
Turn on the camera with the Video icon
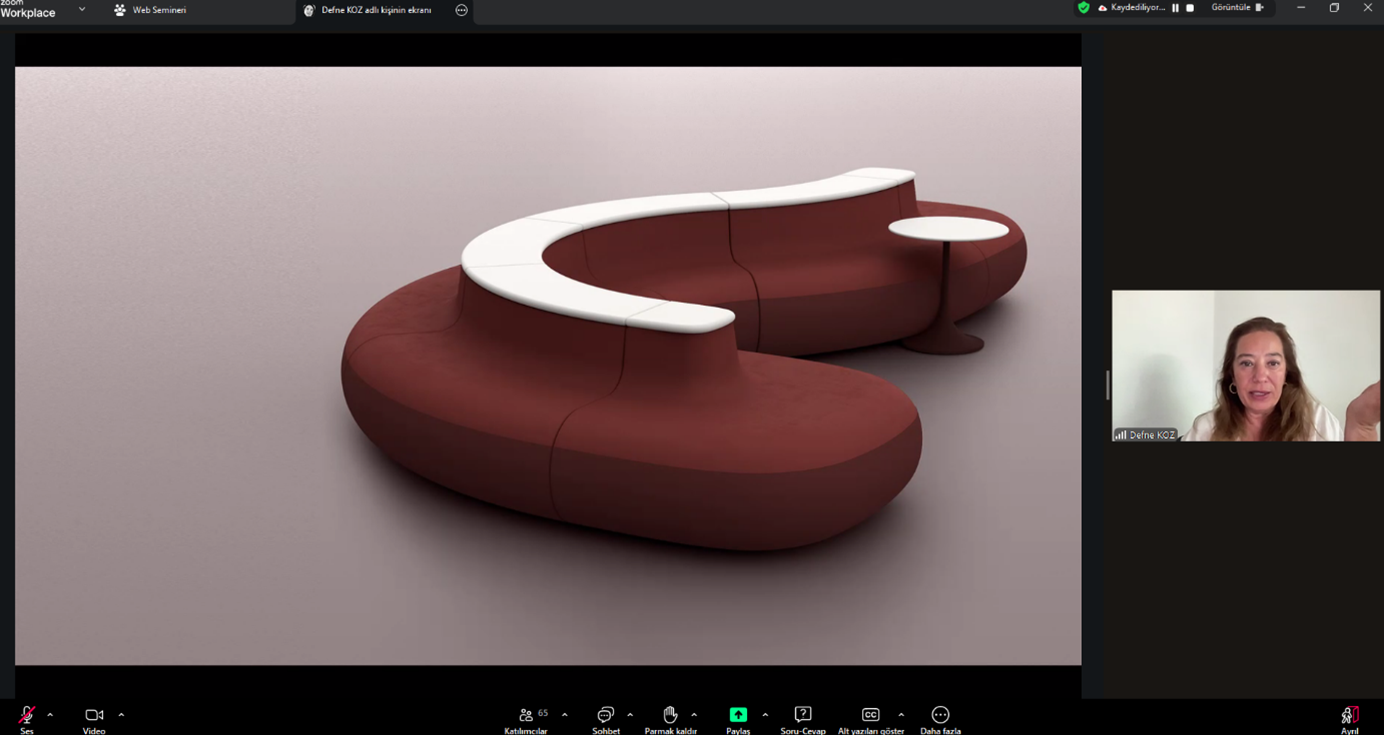point(94,715)
